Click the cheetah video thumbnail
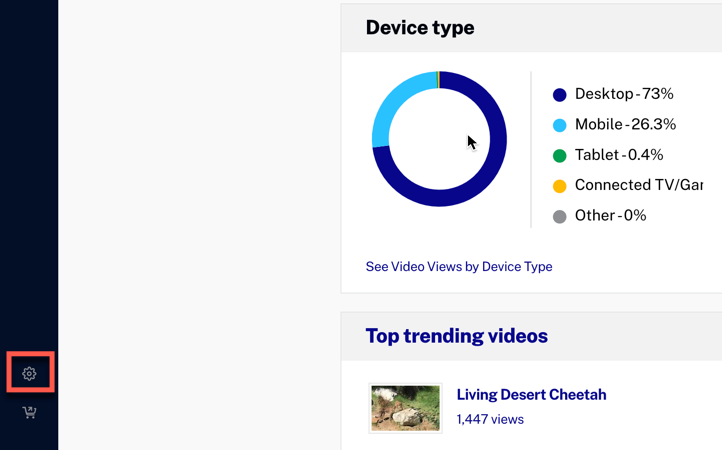The height and width of the screenshot is (450, 722). [406, 408]
